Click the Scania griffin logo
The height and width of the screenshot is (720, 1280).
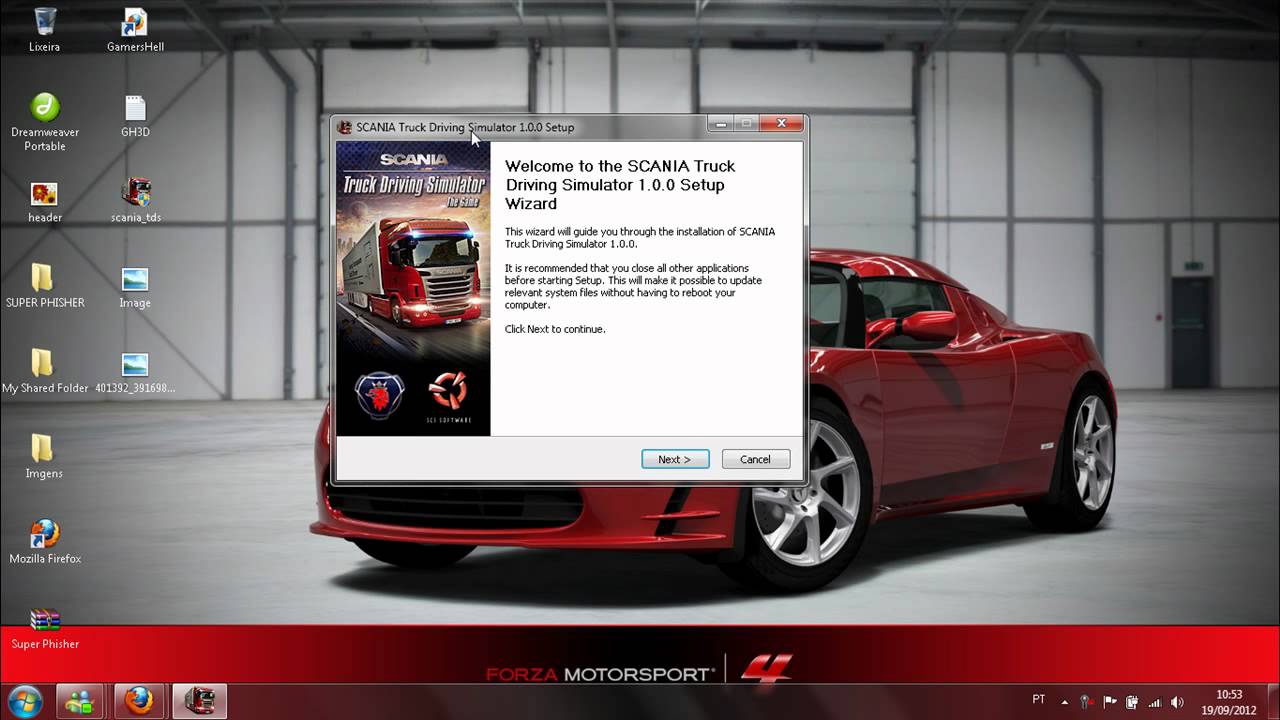click(379, 395)
